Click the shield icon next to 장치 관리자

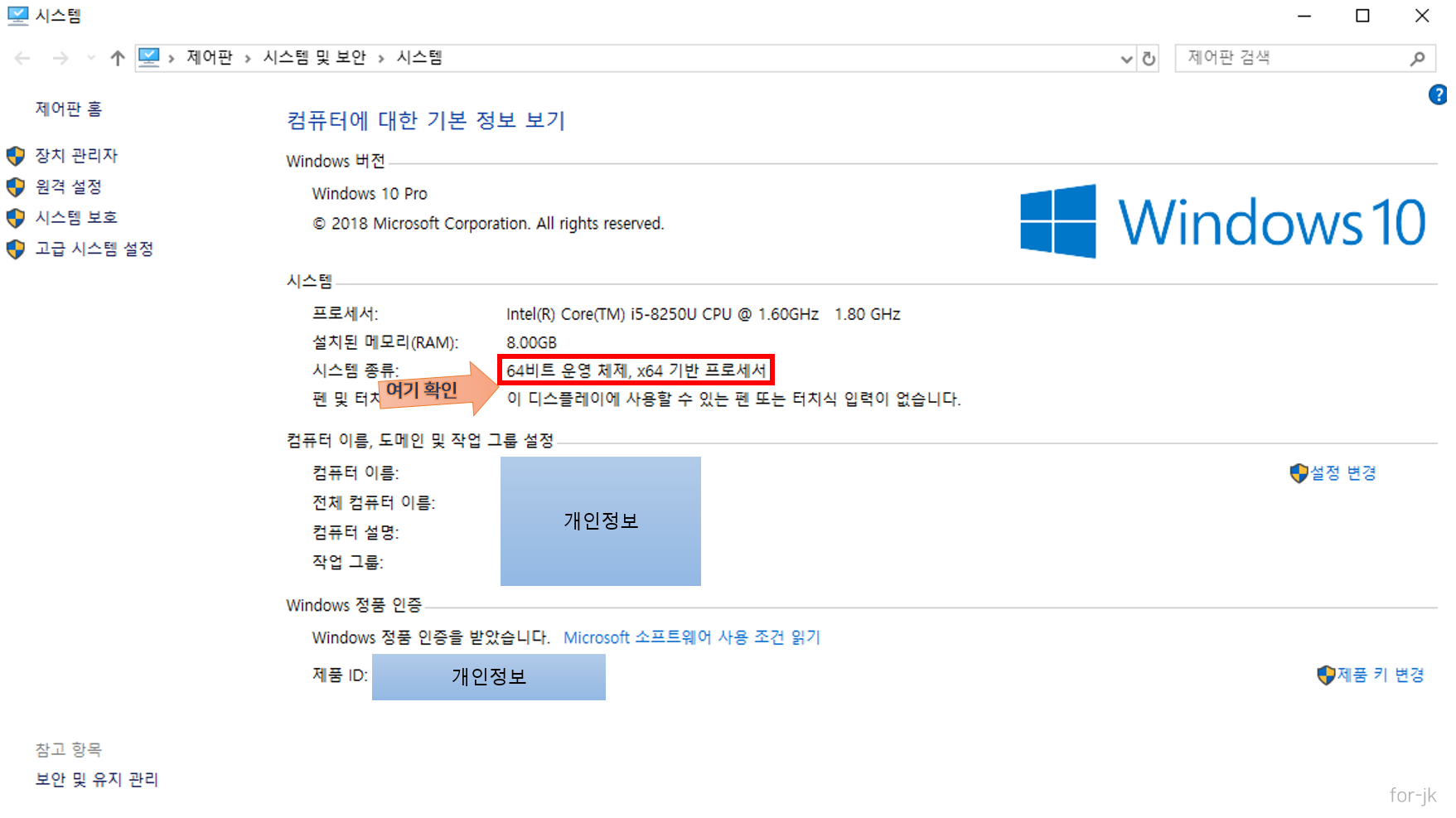point(16,156)
